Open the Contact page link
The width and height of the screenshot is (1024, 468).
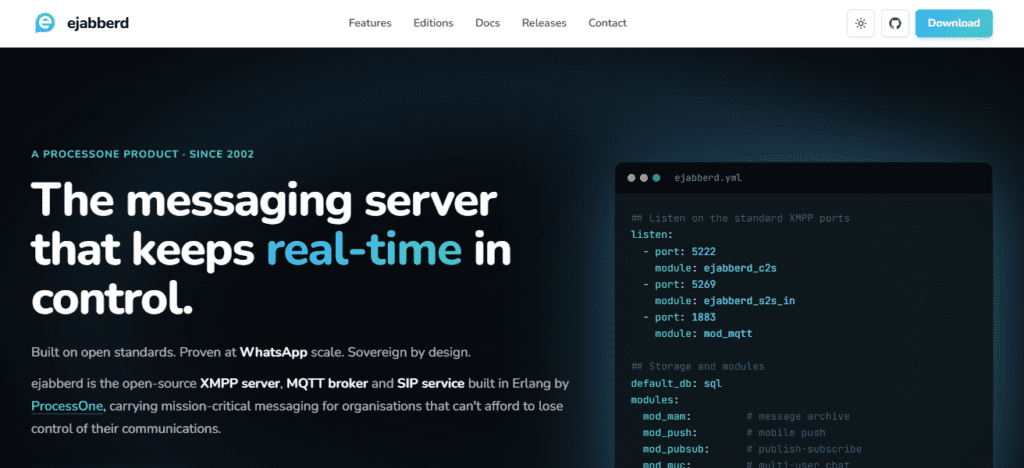[x=607, y=23]
